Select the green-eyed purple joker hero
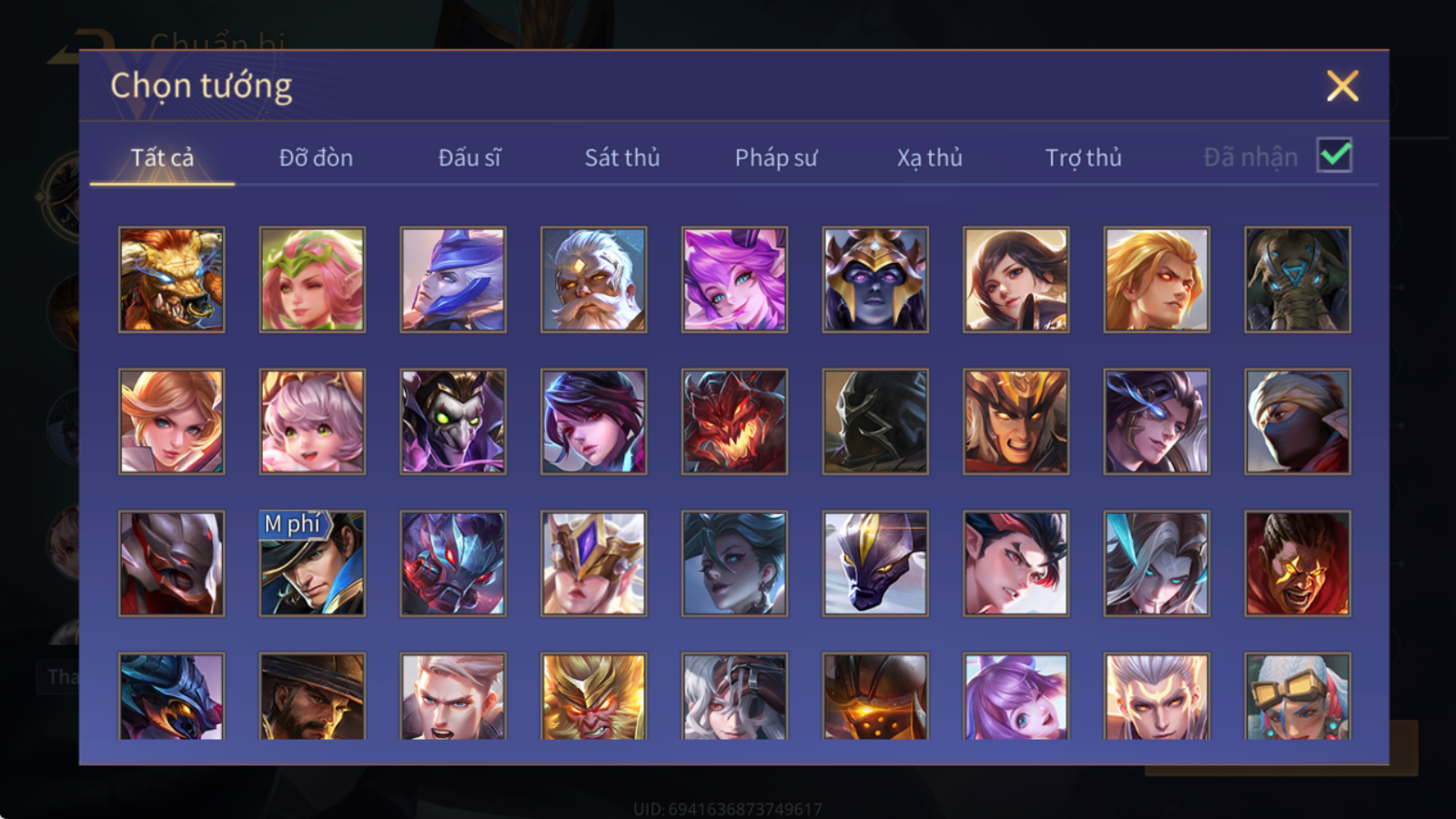Screen dimensions: 1456x819 click(453, 421)
